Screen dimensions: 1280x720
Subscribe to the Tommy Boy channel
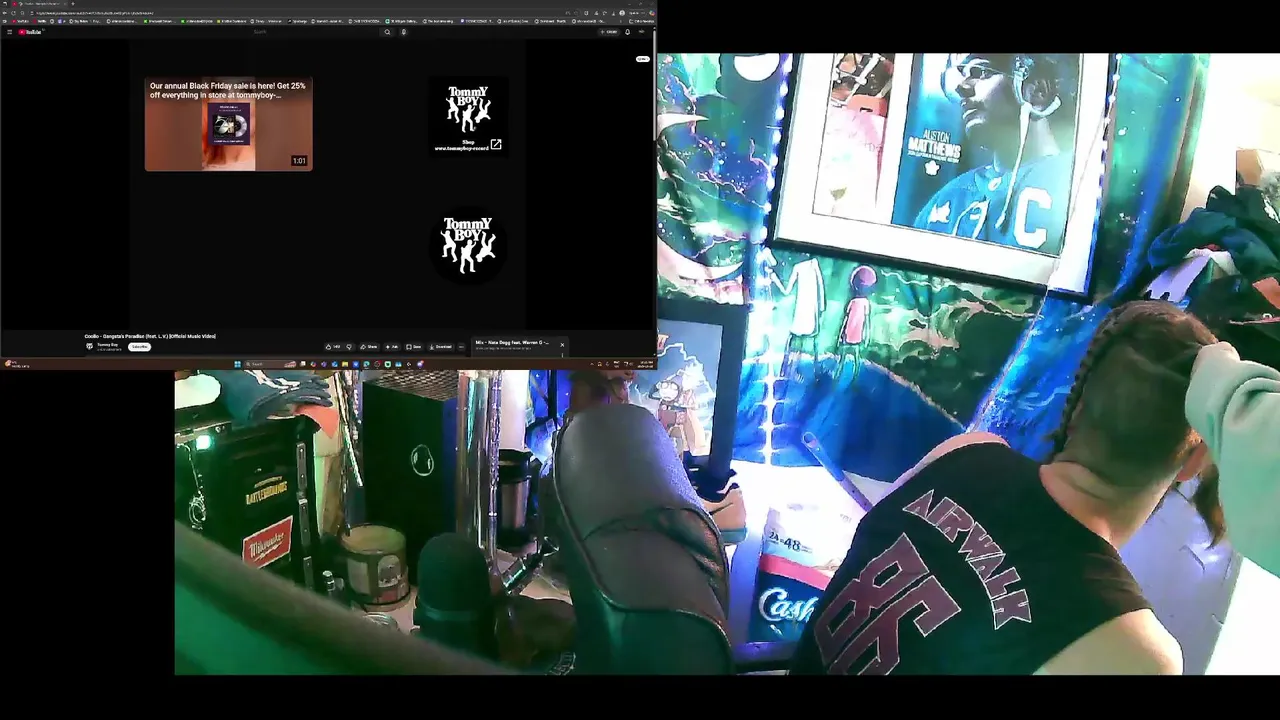click(x=139, y=347)
